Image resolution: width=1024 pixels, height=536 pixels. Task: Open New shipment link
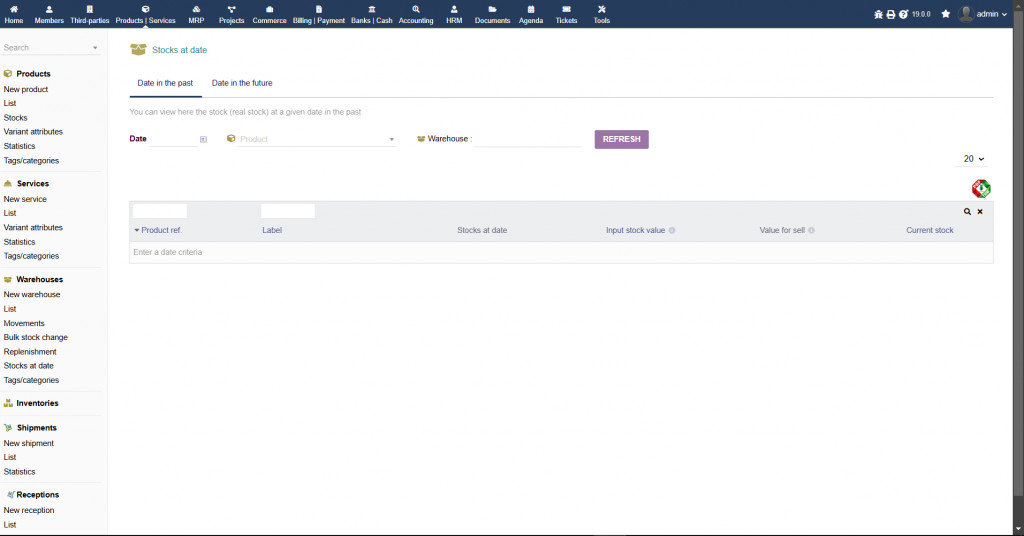pyautogui.click(x=29, y=443)
